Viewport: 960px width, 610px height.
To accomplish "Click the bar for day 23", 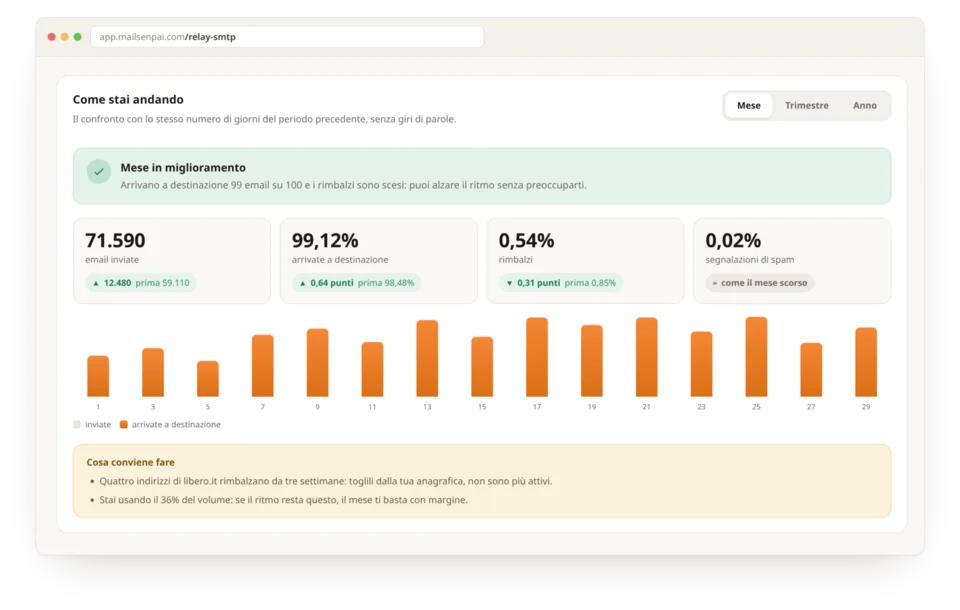I will pos(702,364).
